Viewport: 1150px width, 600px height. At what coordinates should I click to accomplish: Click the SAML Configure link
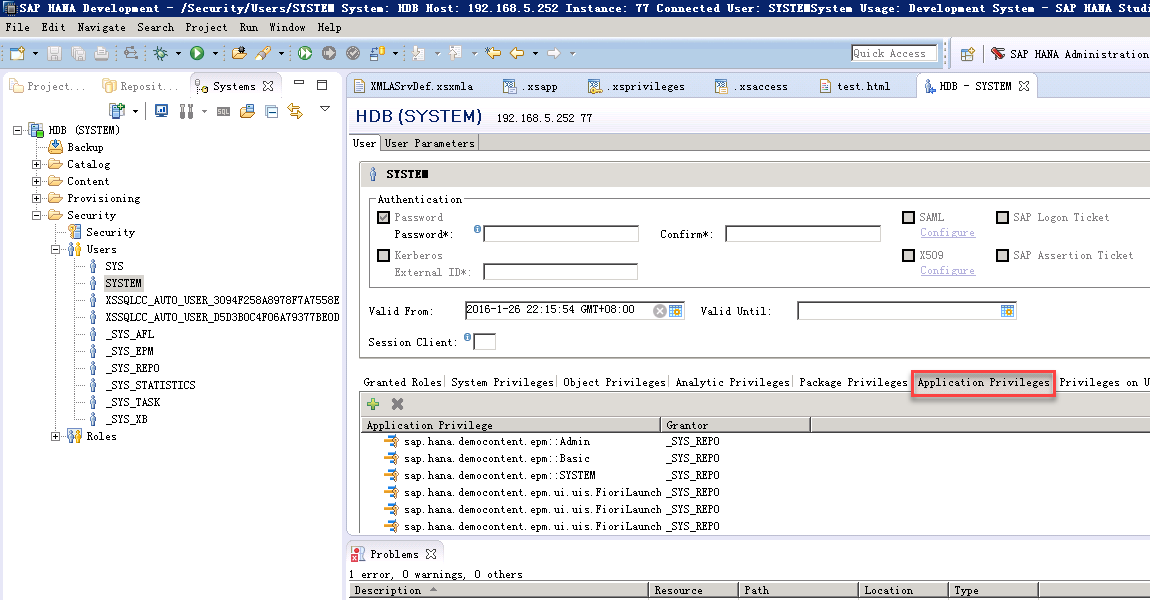coord(948,233)
